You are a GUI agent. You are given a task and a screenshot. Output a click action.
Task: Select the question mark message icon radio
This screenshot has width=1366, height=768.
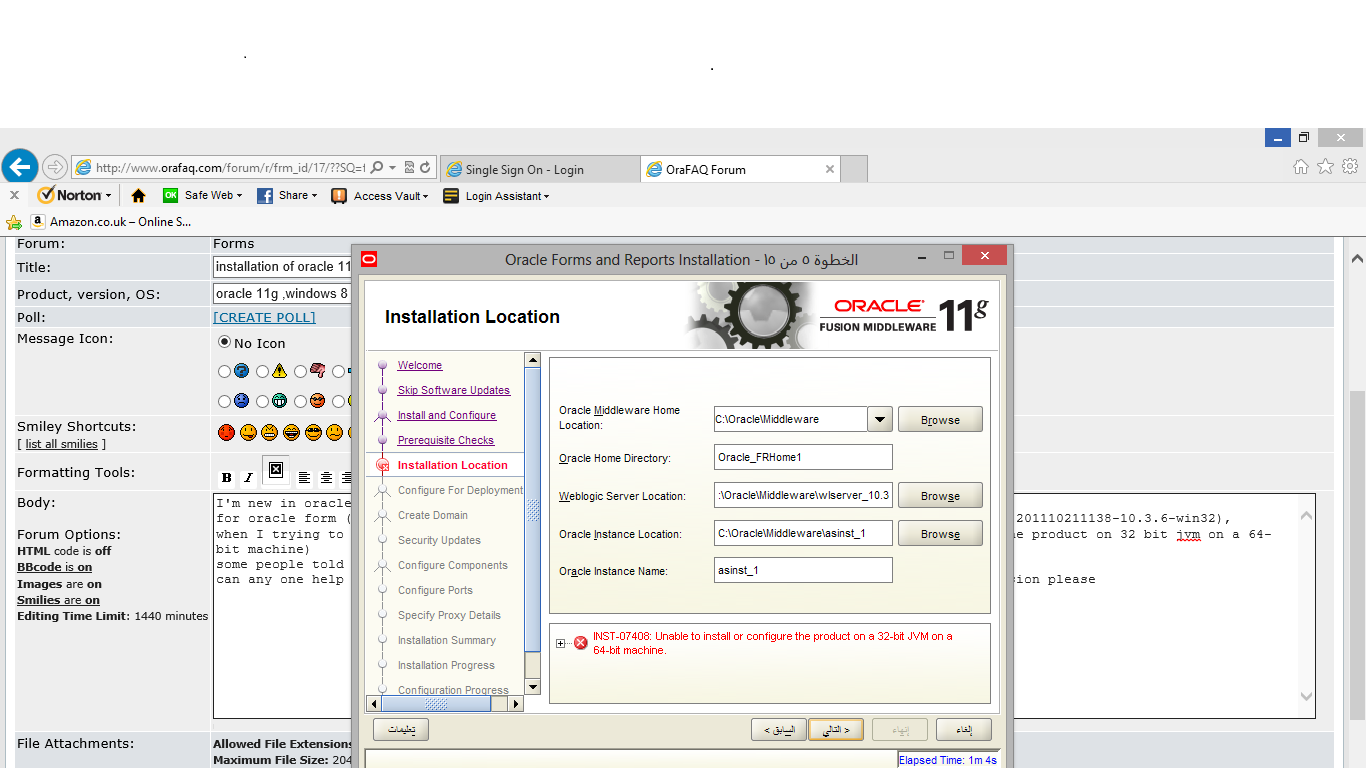point(225,371)
